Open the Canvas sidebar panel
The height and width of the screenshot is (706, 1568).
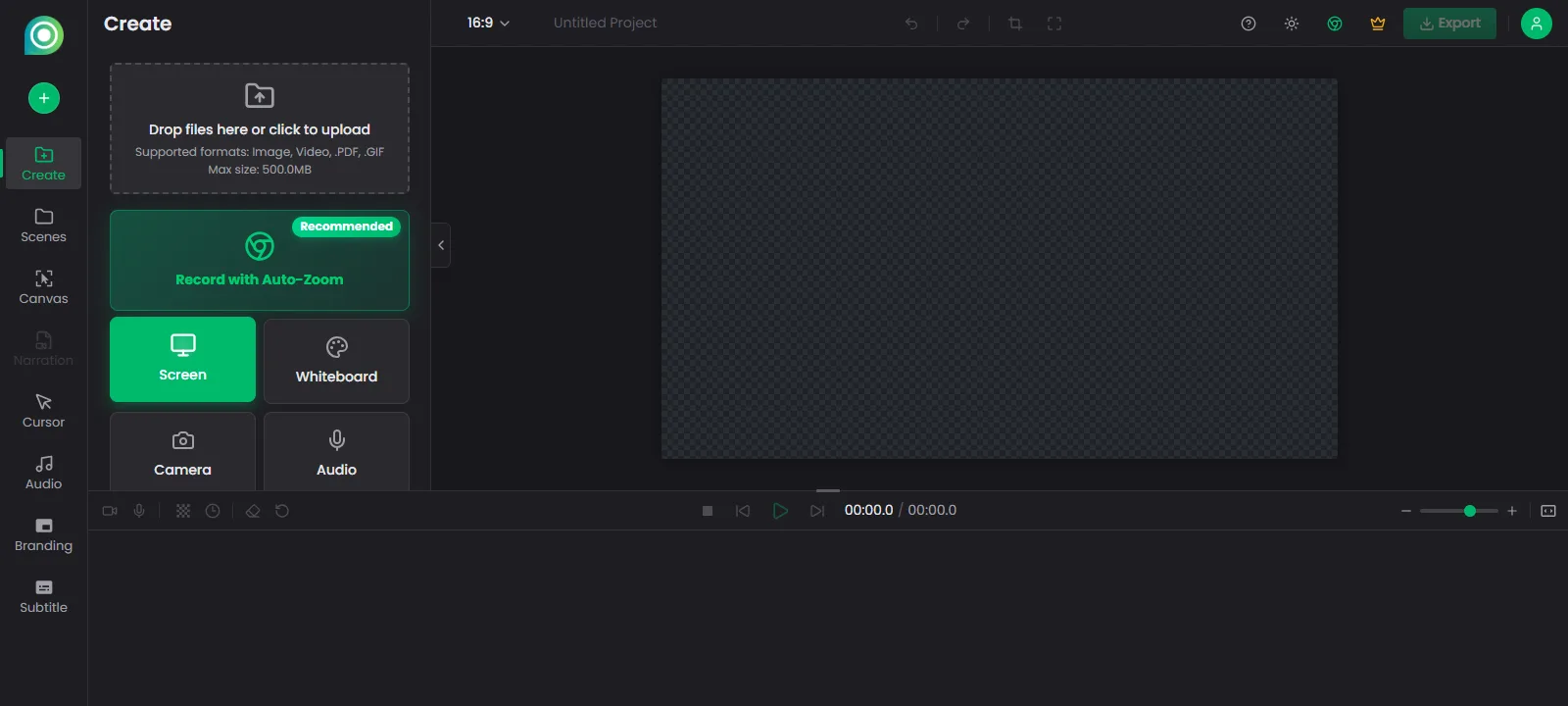43,287
